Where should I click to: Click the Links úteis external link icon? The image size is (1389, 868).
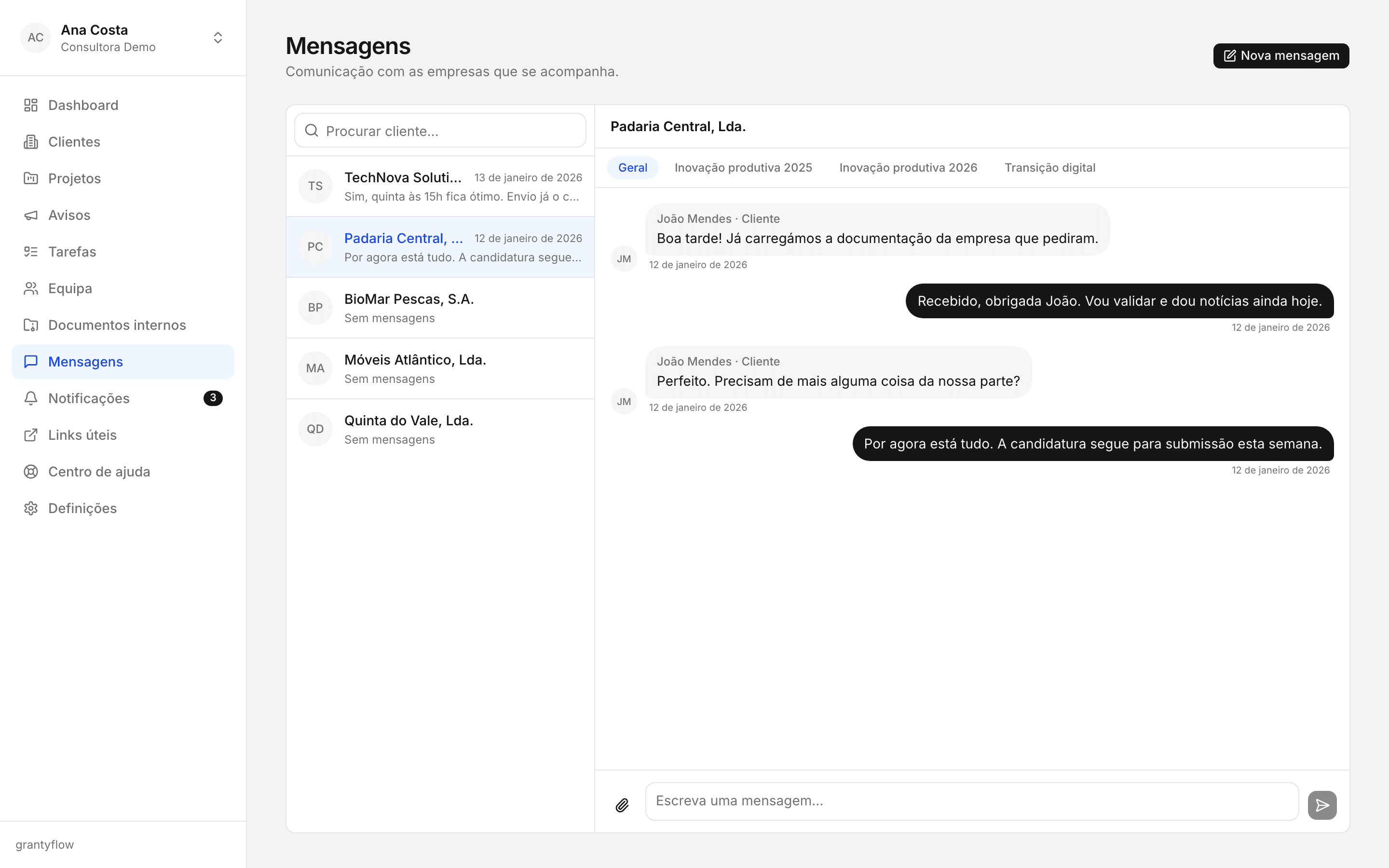(31, 435)
